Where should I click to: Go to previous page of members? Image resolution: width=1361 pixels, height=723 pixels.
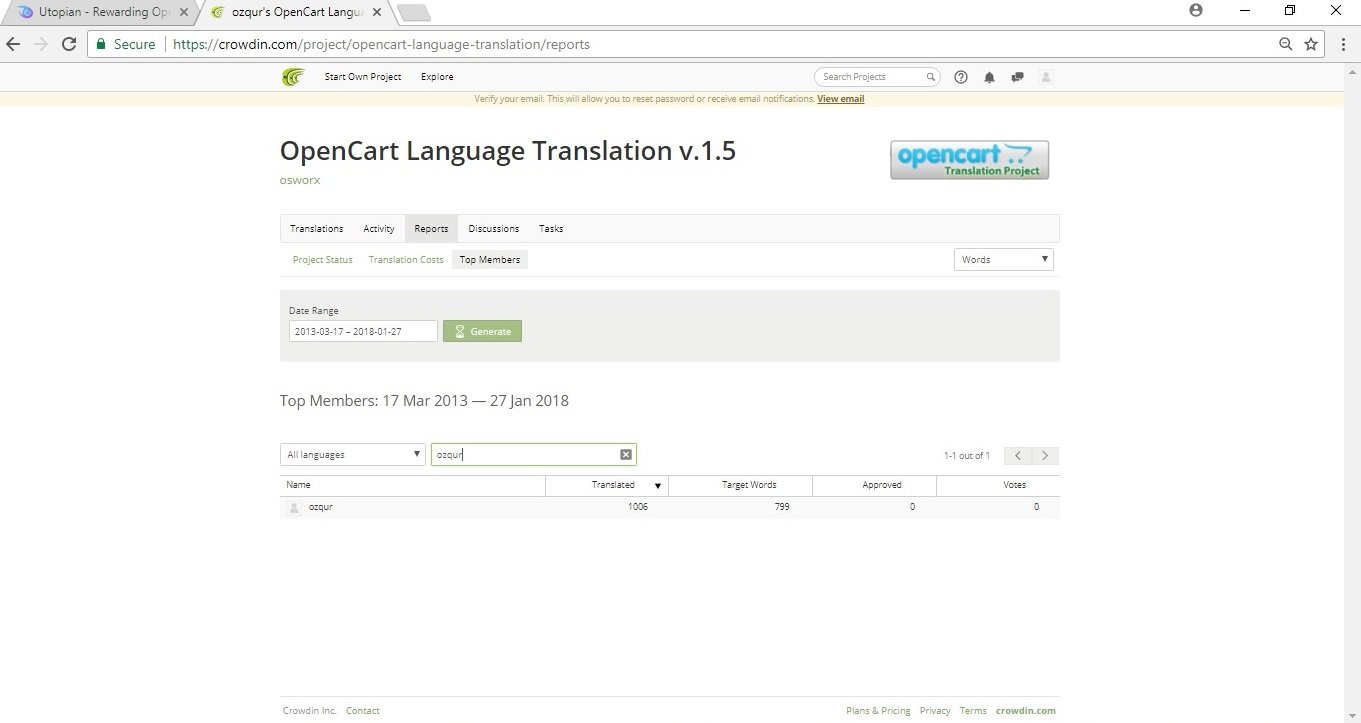click(1017, 456)
